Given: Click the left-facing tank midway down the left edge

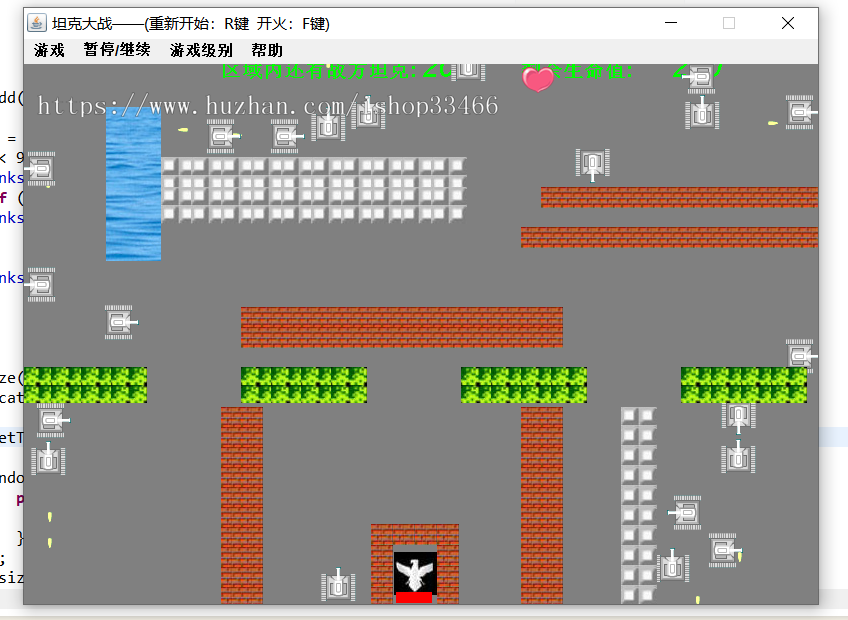Looking at the screenshot, I should click(x=40, y=285).
